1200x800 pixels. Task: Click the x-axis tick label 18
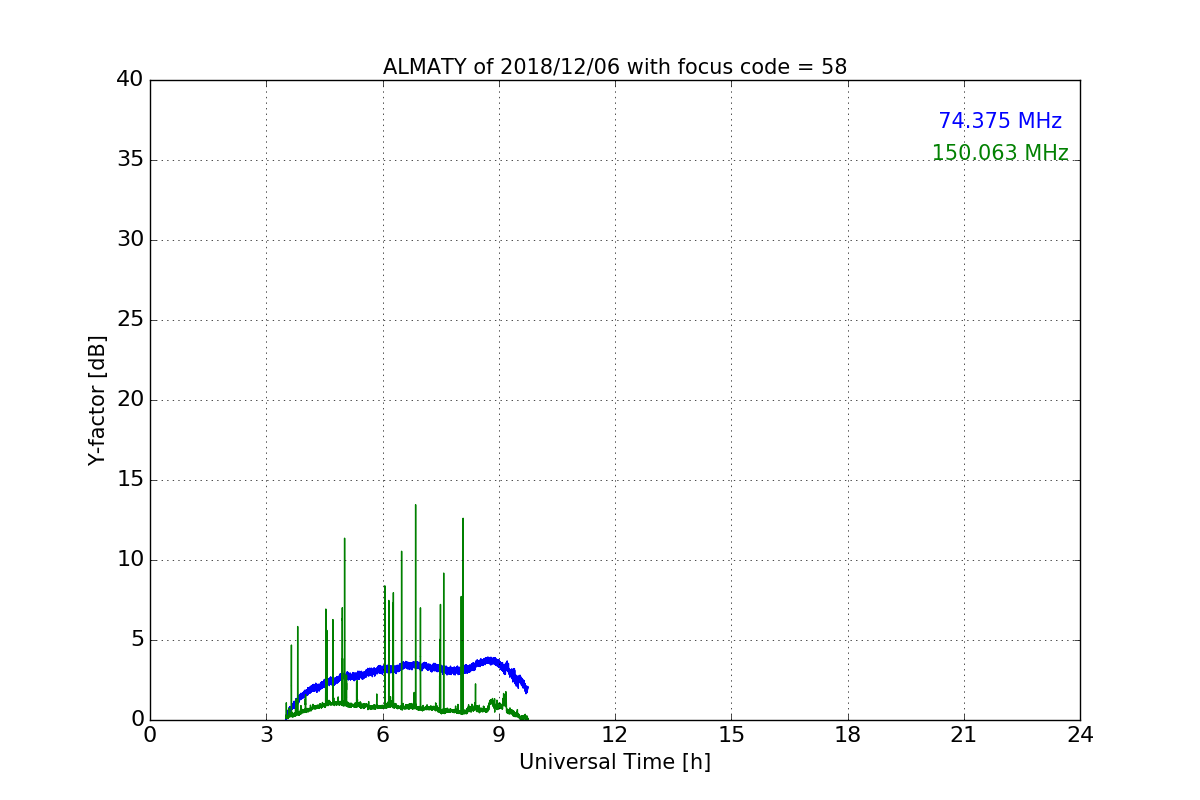click(848, 735)
